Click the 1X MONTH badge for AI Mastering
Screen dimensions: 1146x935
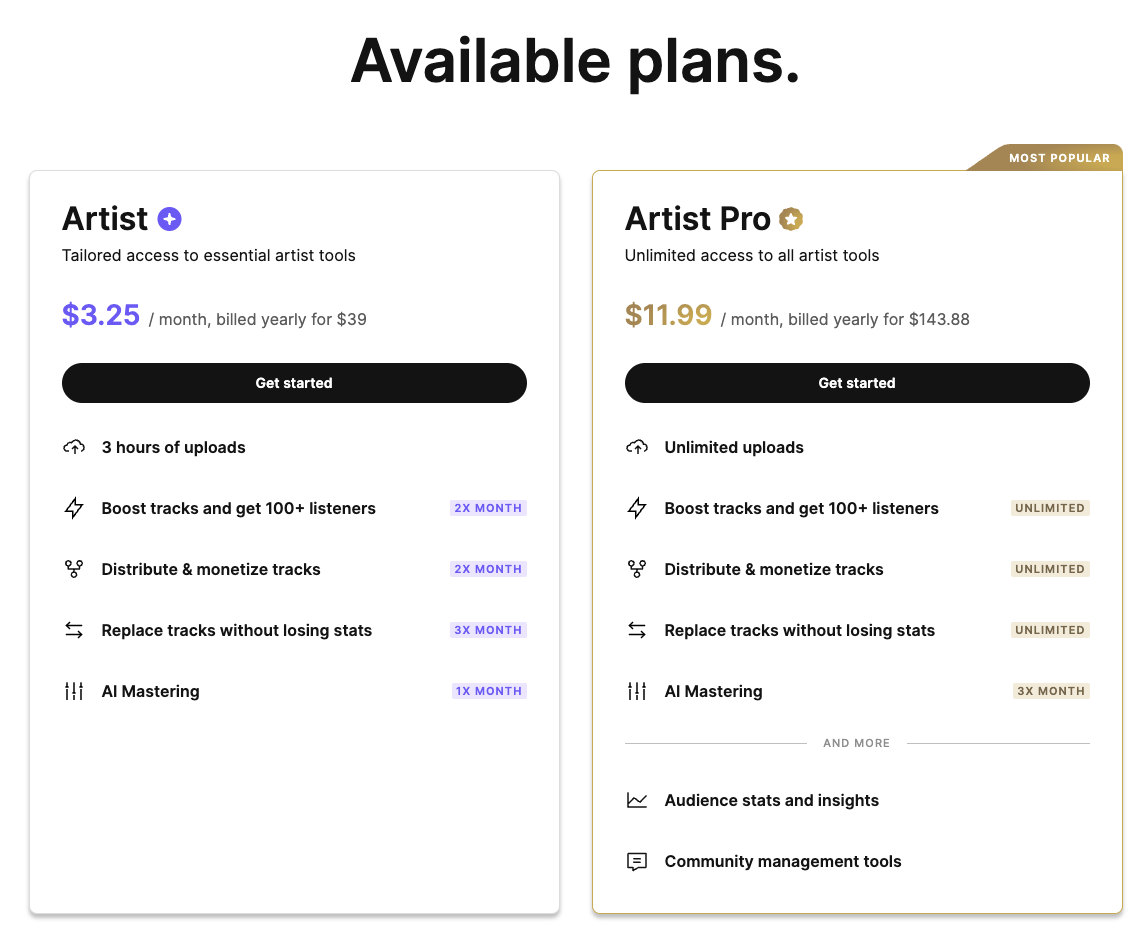[489, 691]
